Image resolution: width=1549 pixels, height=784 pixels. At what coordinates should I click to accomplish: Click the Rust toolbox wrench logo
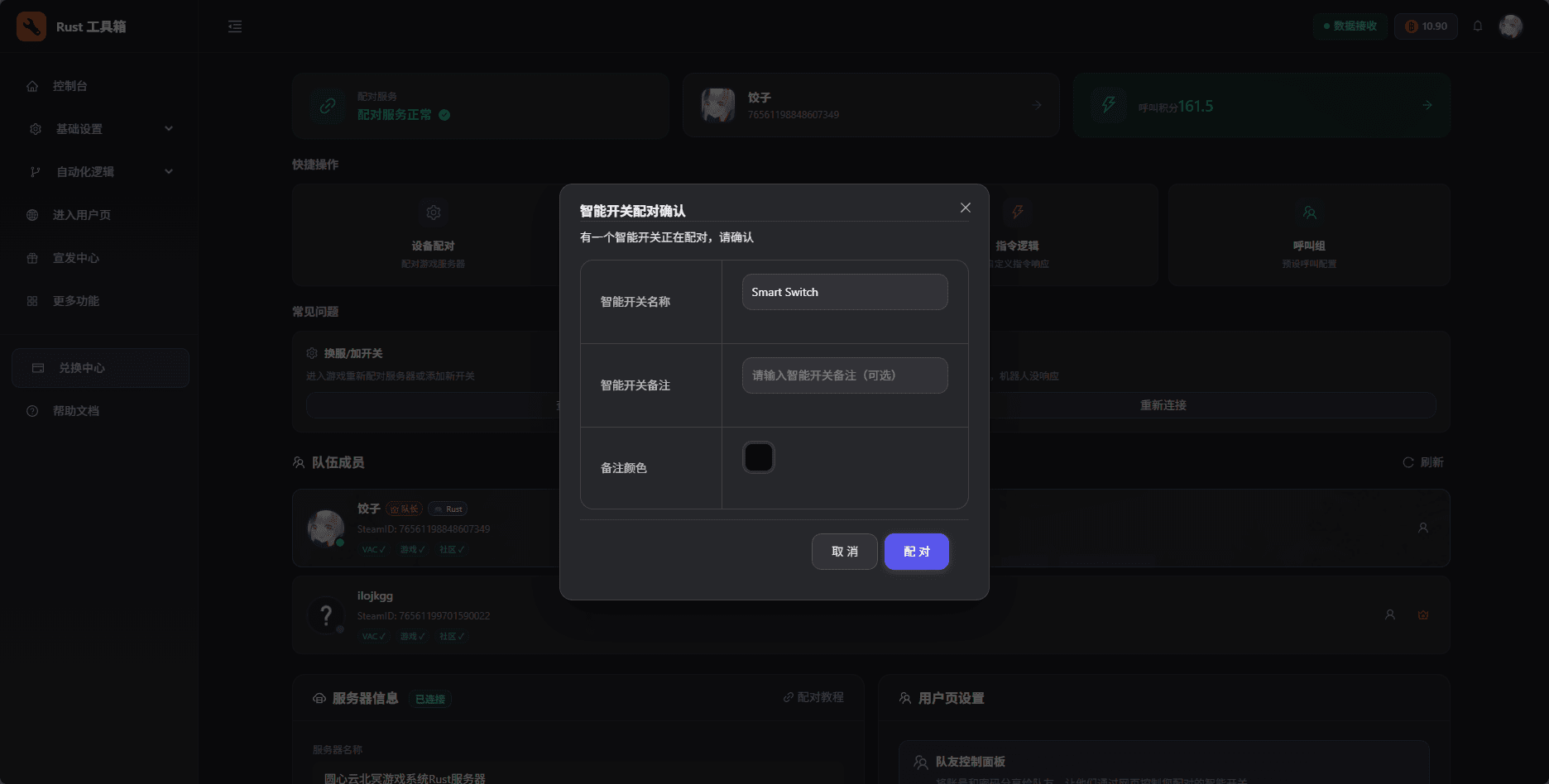[31, 26]
